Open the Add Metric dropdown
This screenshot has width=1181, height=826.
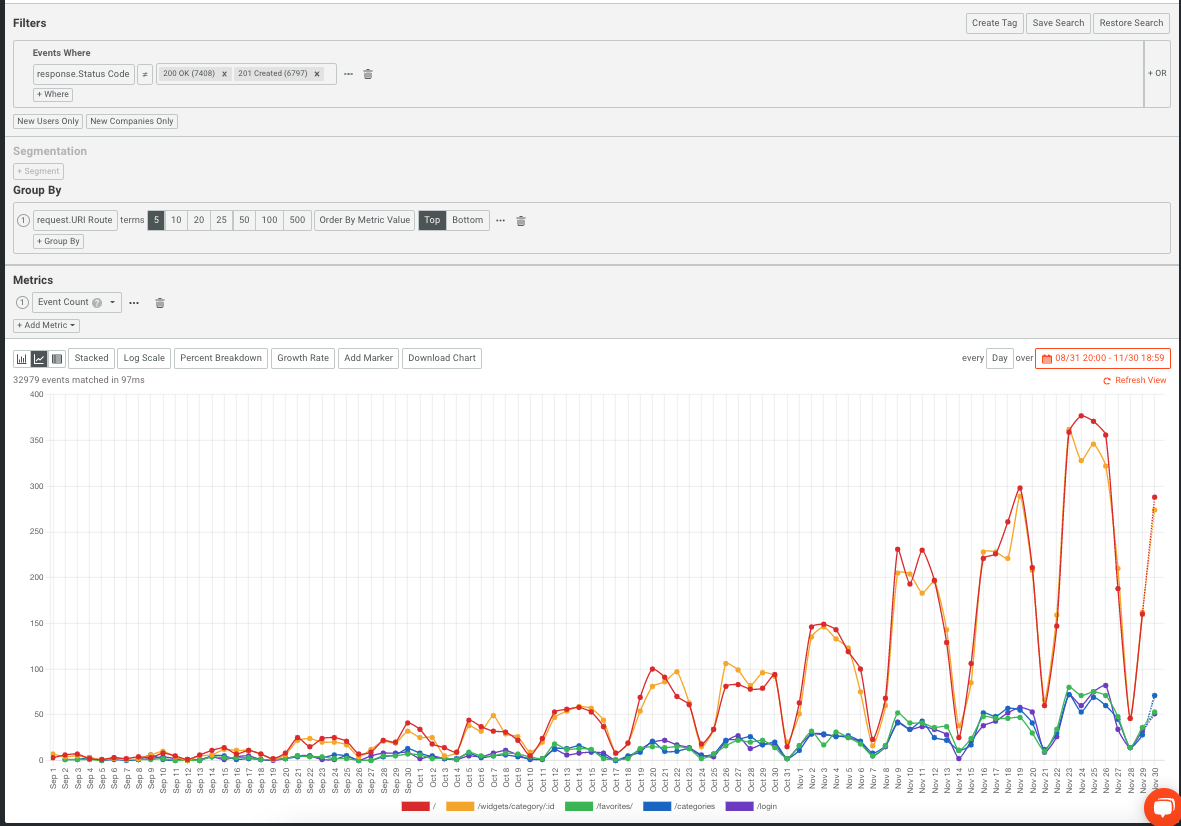(x=45, y=325)
